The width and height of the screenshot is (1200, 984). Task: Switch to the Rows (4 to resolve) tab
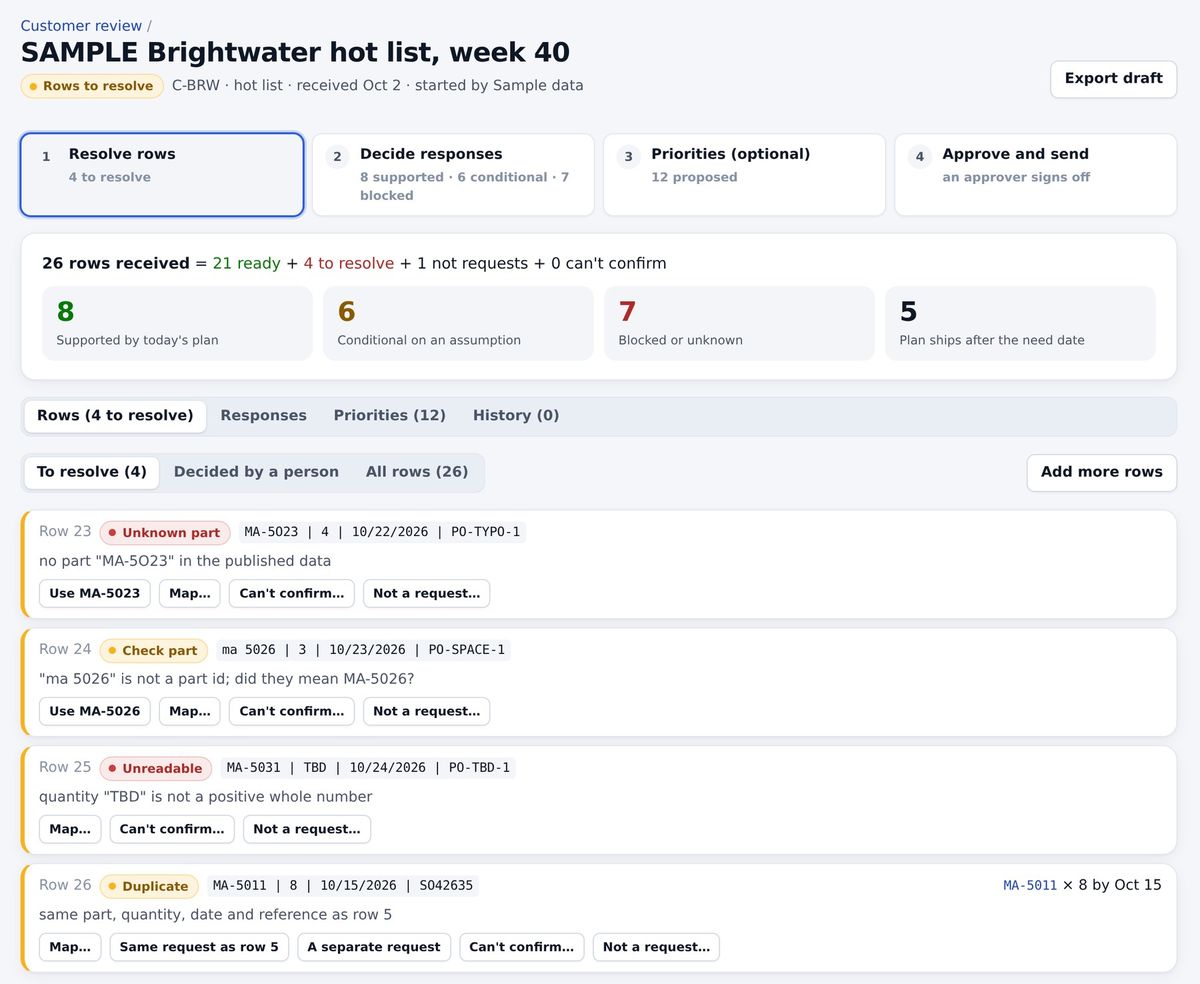coord(115,416)
